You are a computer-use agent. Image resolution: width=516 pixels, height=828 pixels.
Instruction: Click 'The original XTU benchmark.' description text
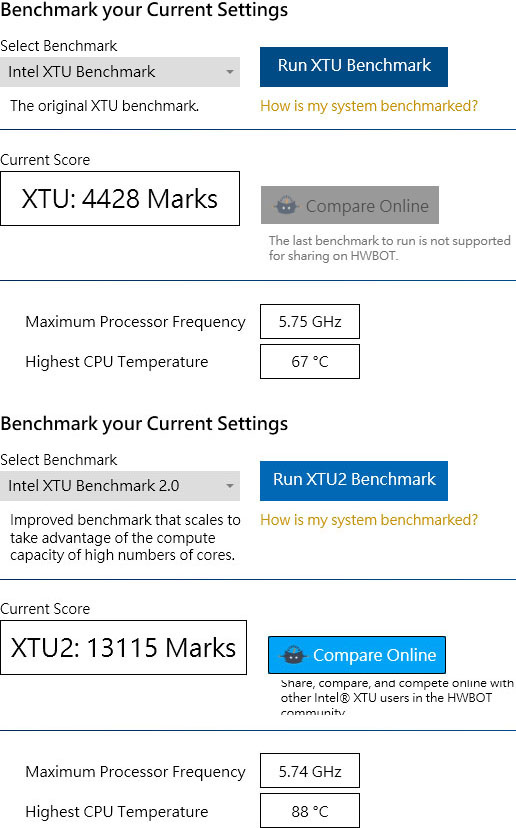point(105,106)
